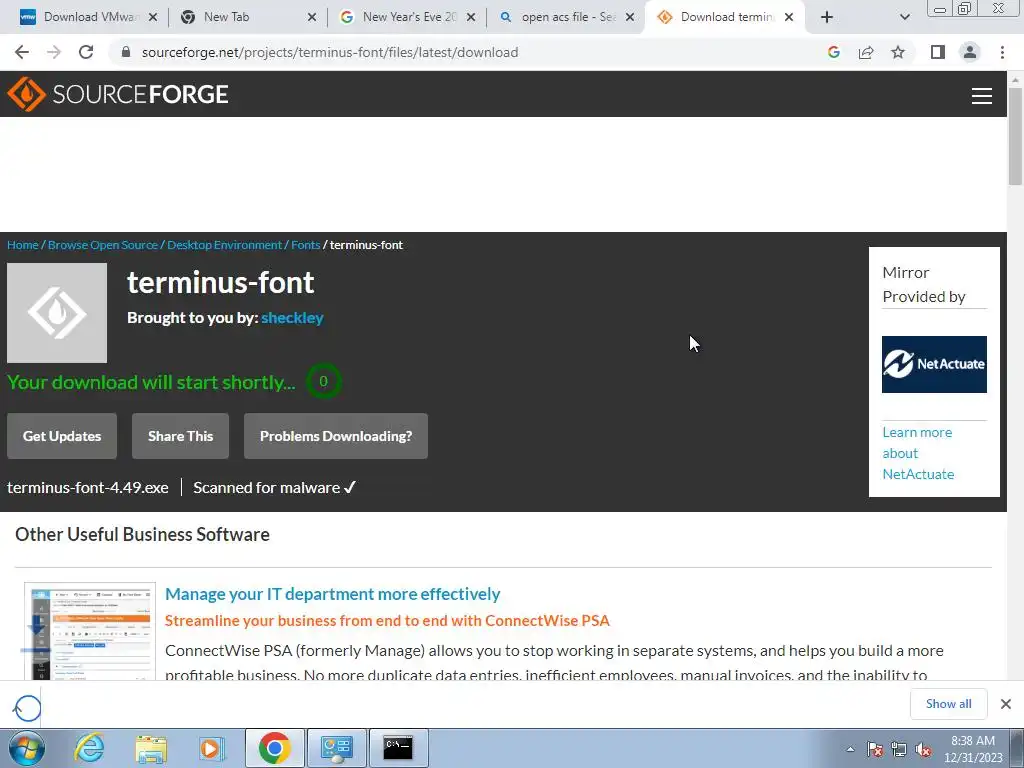Open Manage your IT department link
The image size is (1024, 768).
(332, 594)
